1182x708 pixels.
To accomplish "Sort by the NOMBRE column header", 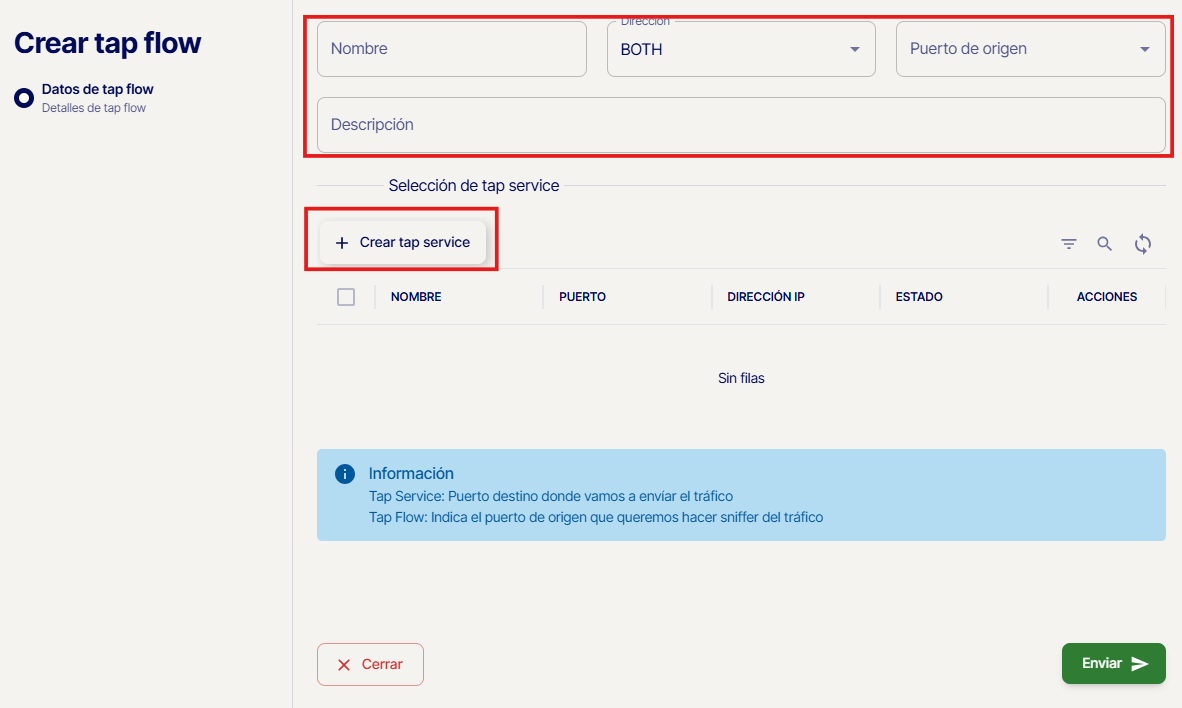I will click(x=416, y=297).
